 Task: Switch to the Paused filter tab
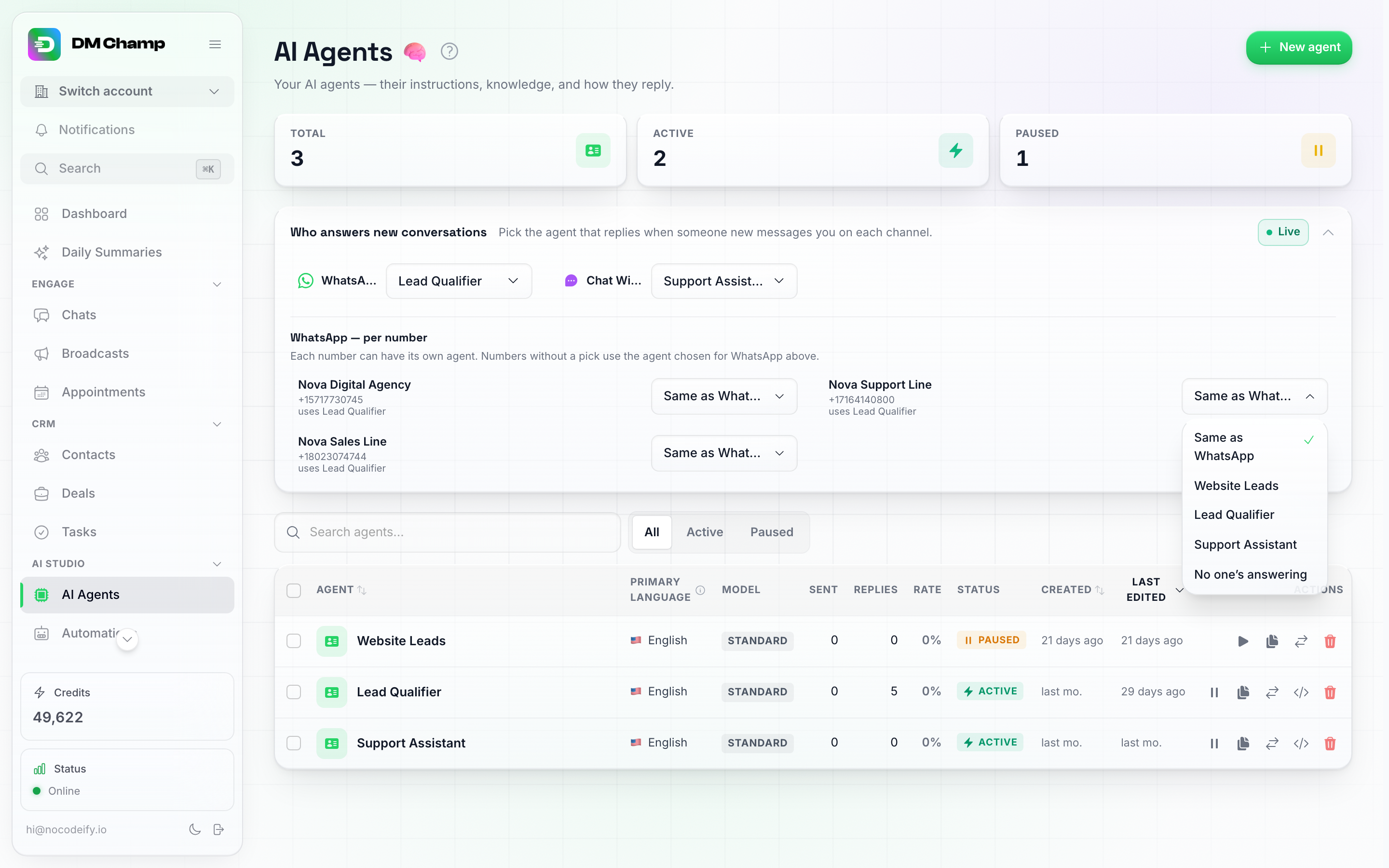(771, 532)
